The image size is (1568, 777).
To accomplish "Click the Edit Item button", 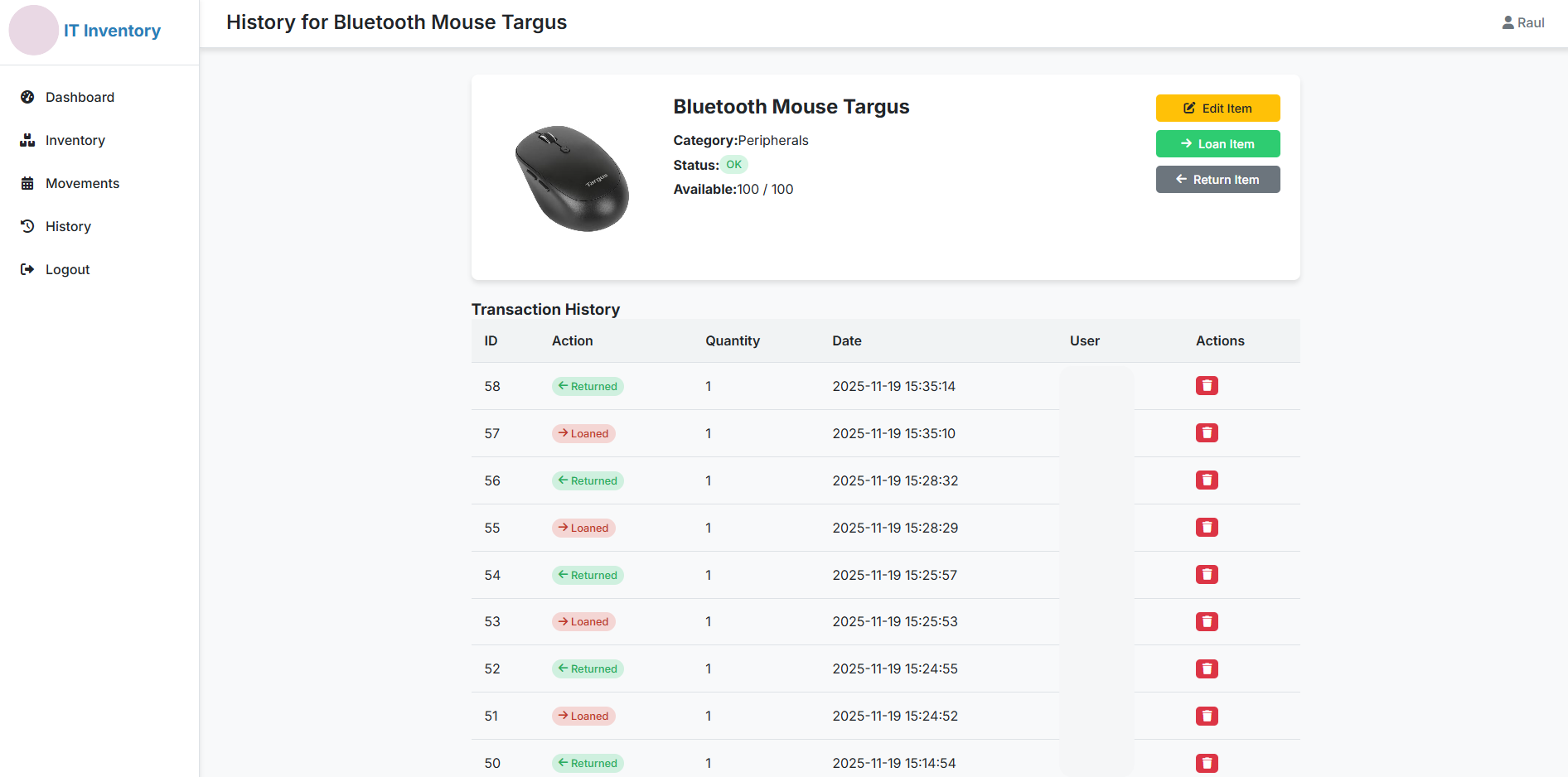I will click(x=1217, y=108).
